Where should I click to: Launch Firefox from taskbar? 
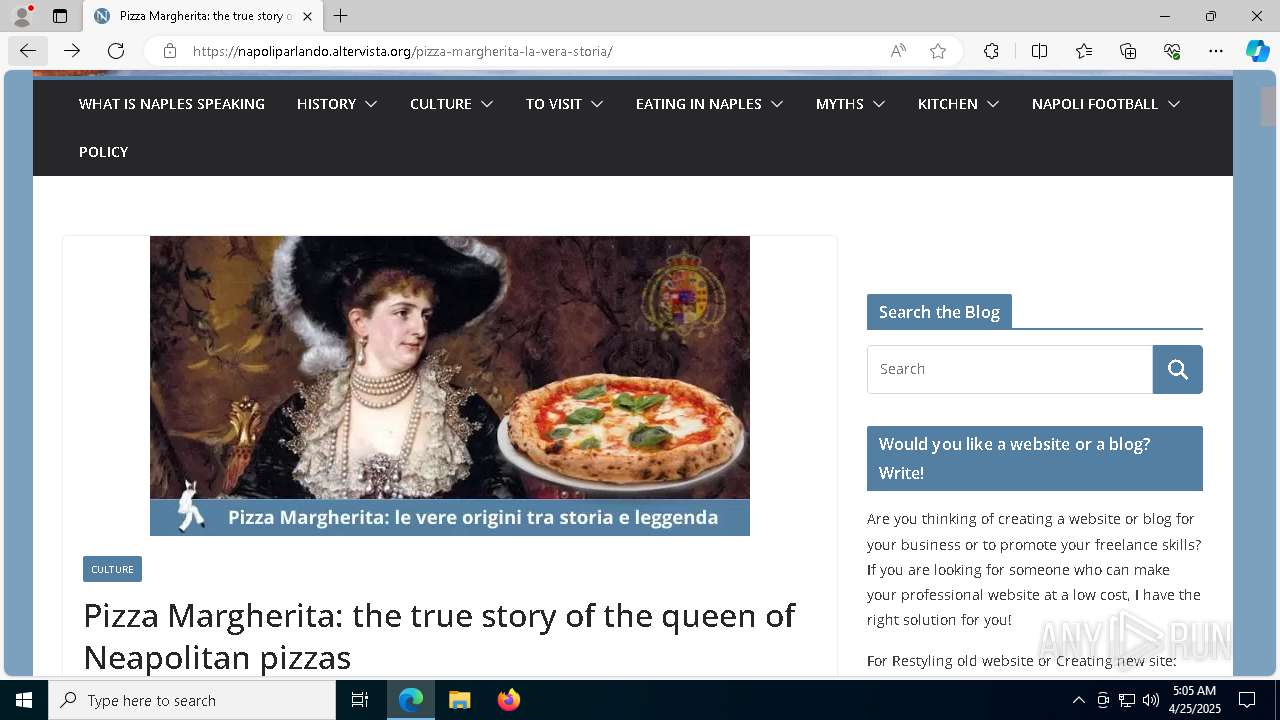pyautogui.click(x=508, y=700)
